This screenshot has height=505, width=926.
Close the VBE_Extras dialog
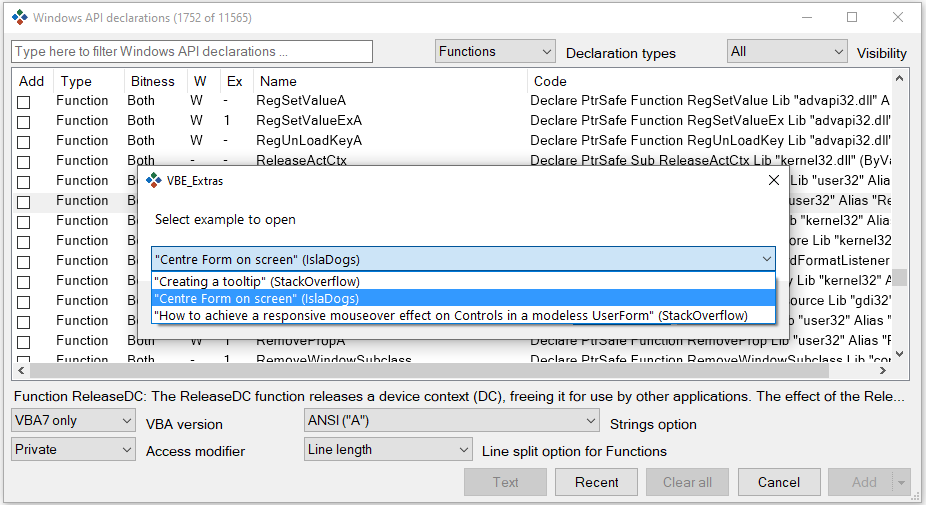click(x=774, y=180)
